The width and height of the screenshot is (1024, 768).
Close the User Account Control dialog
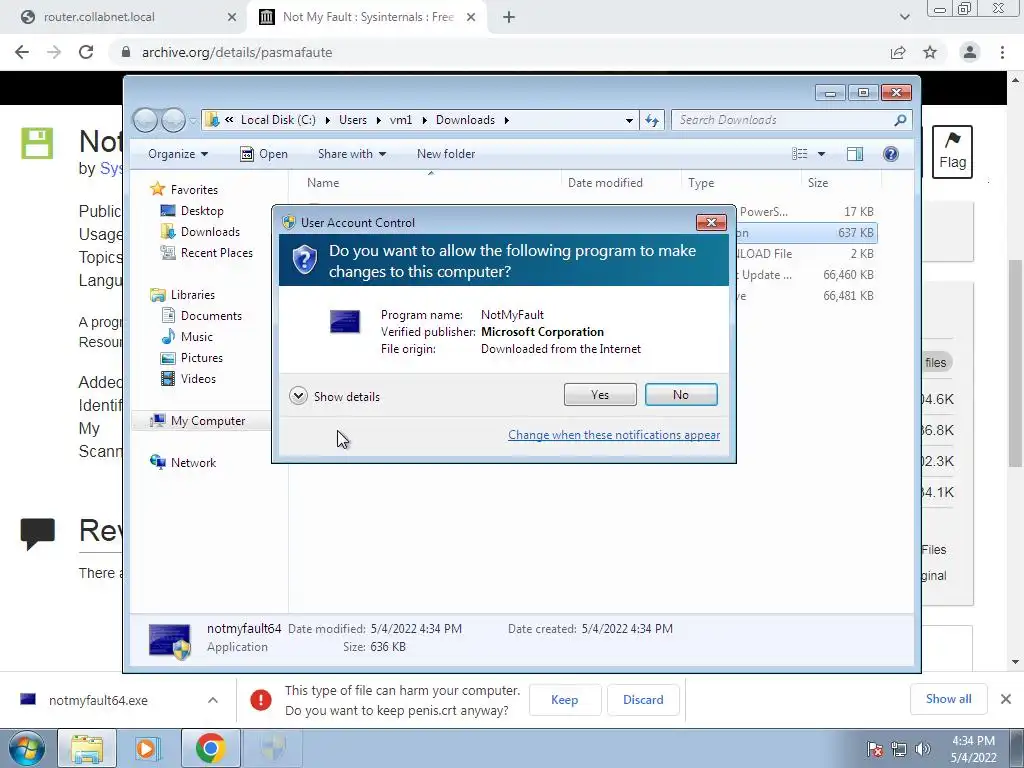pyautogui.click(x=711, y=223)
